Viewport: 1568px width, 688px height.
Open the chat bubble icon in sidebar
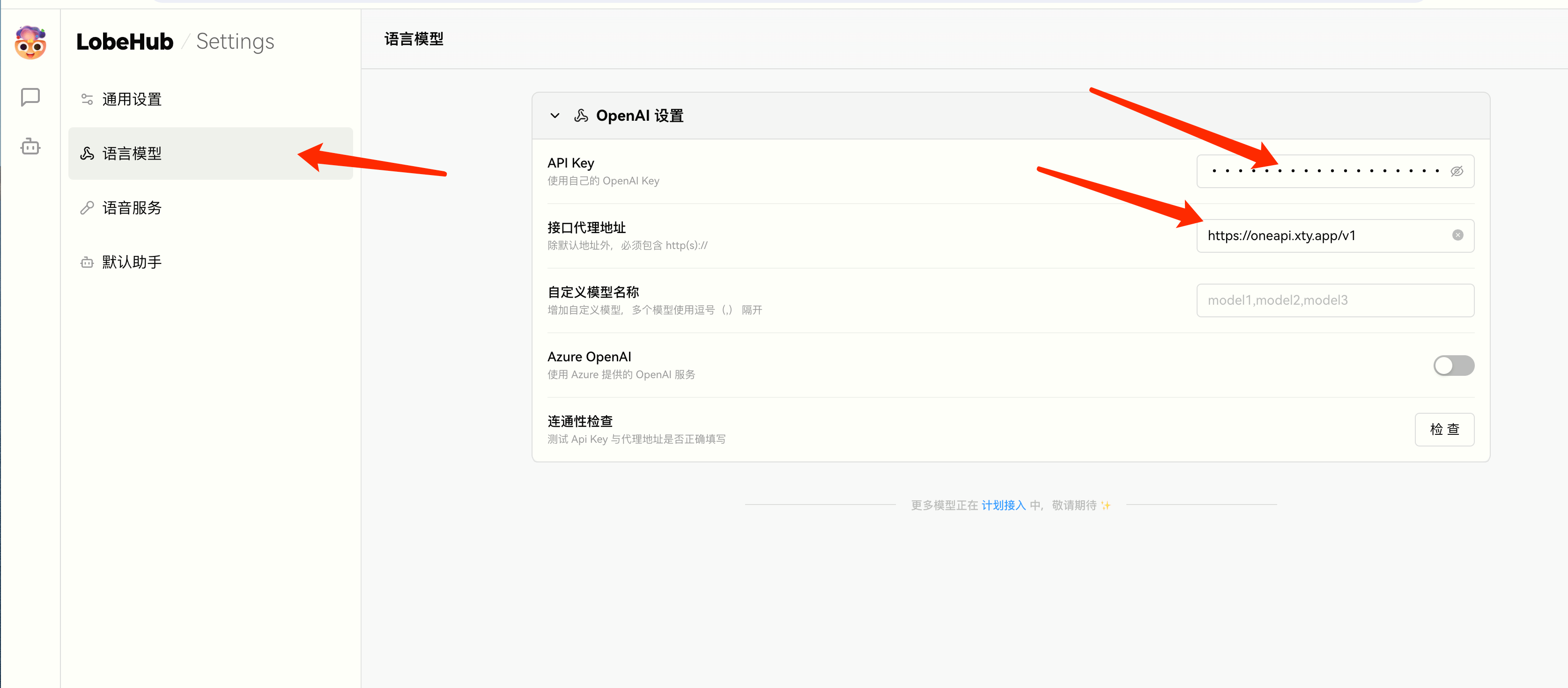coord(30,97)
